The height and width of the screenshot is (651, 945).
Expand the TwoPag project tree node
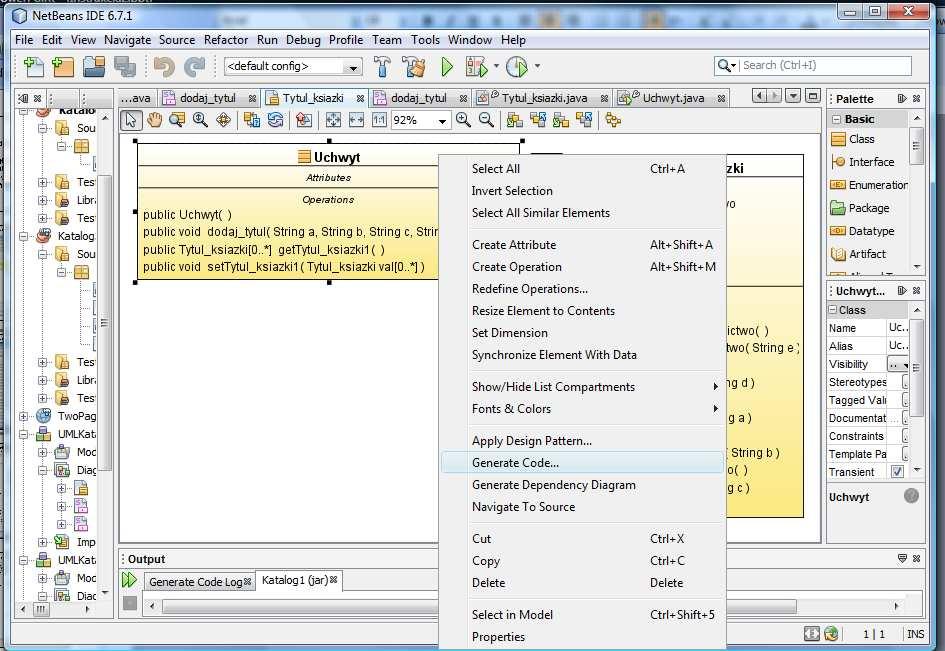point(24,416)
